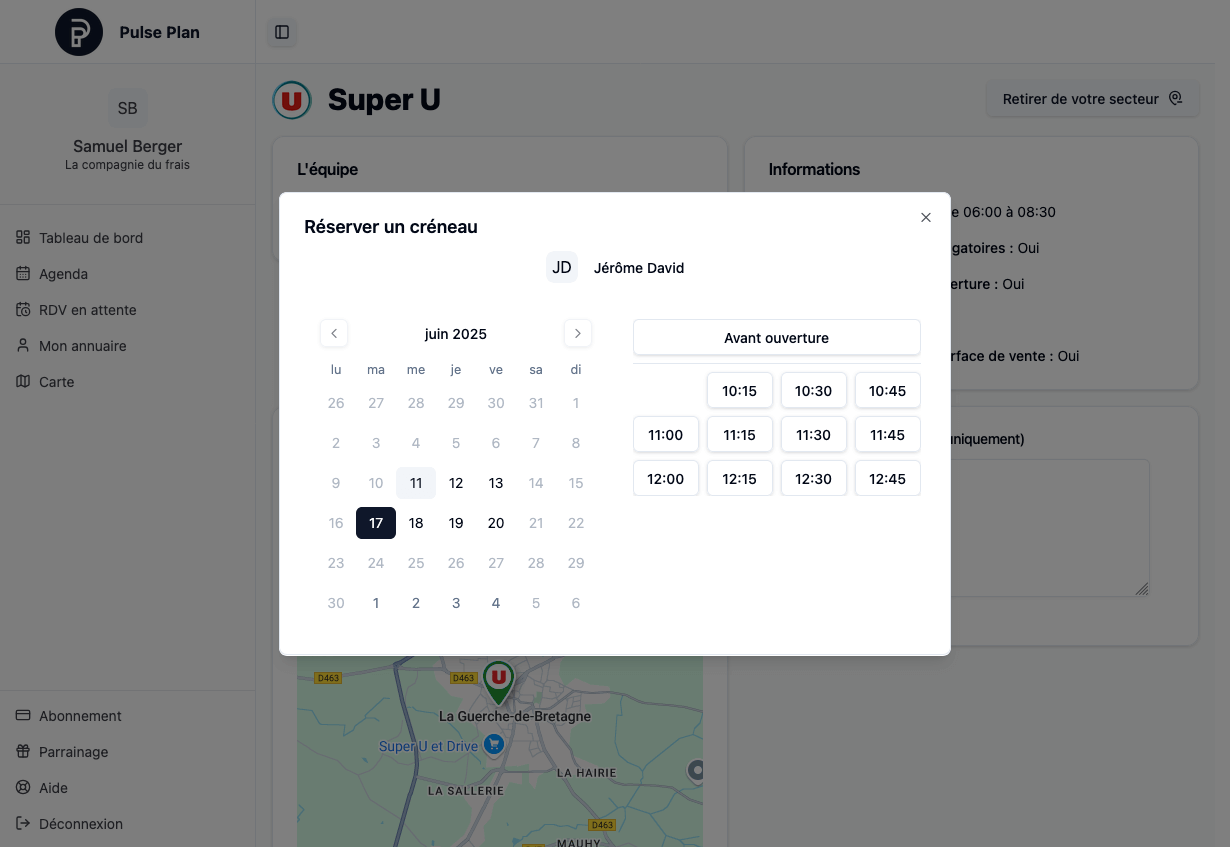Viewport: 1230px width, 847px height.
Task: Select the Avant ouverture slot option
Action: 777,338
